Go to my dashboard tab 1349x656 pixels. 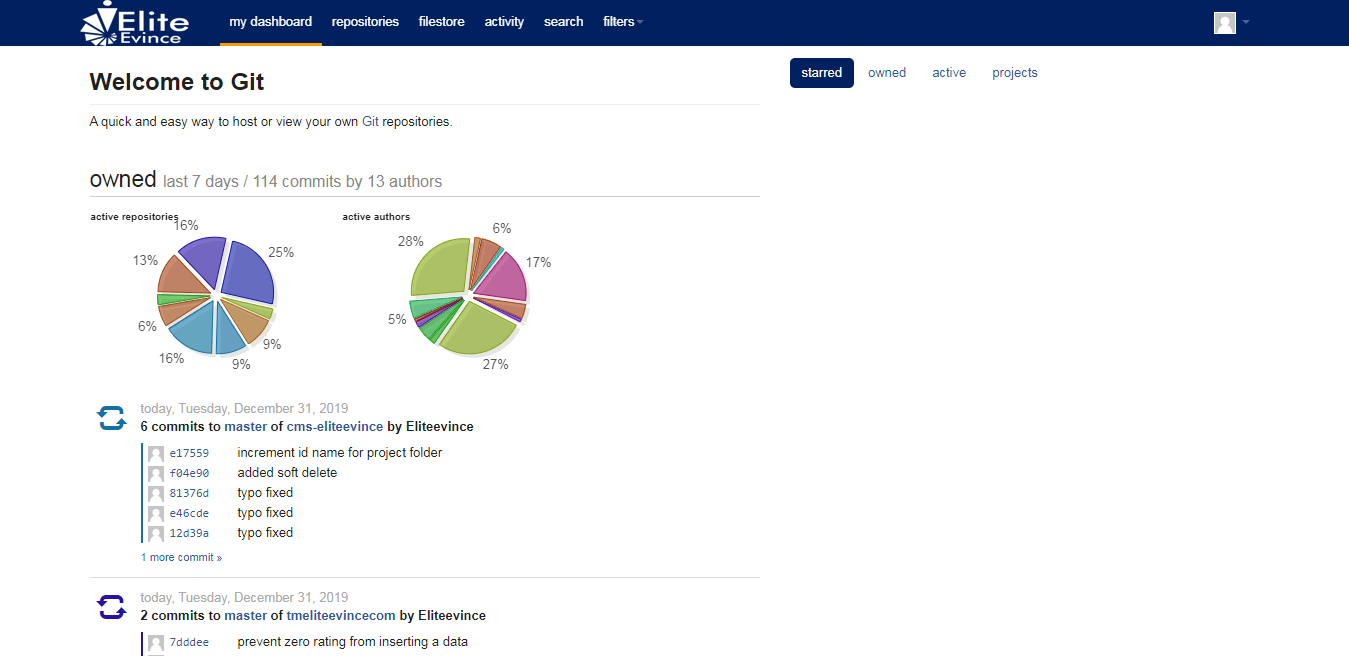(270, 22)
